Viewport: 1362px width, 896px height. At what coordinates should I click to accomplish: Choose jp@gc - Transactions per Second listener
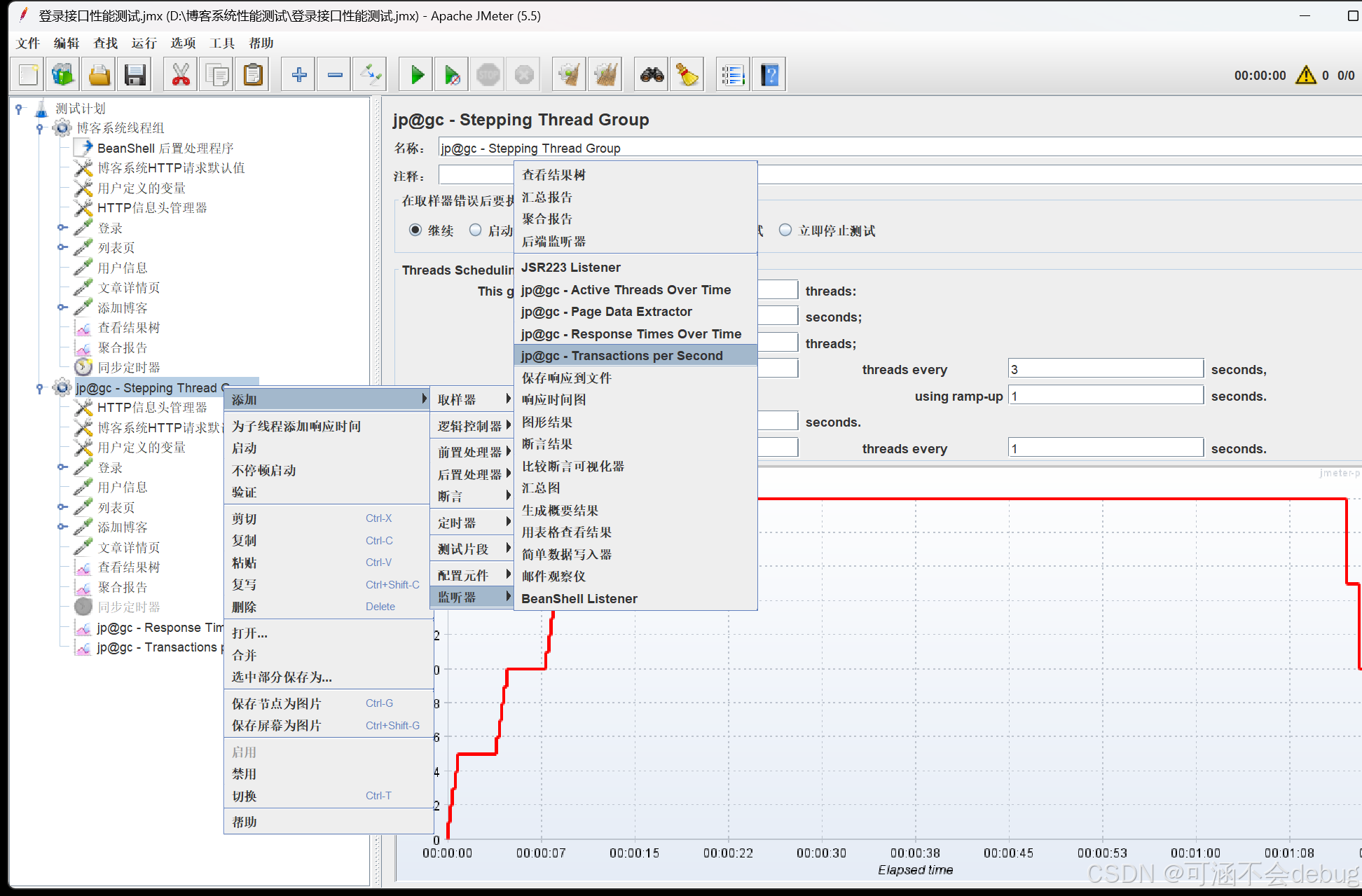[x=621, y=356]
